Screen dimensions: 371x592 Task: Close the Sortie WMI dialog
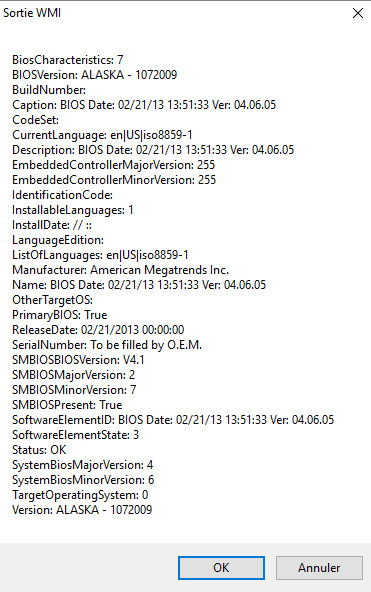(x=357, y=13)
